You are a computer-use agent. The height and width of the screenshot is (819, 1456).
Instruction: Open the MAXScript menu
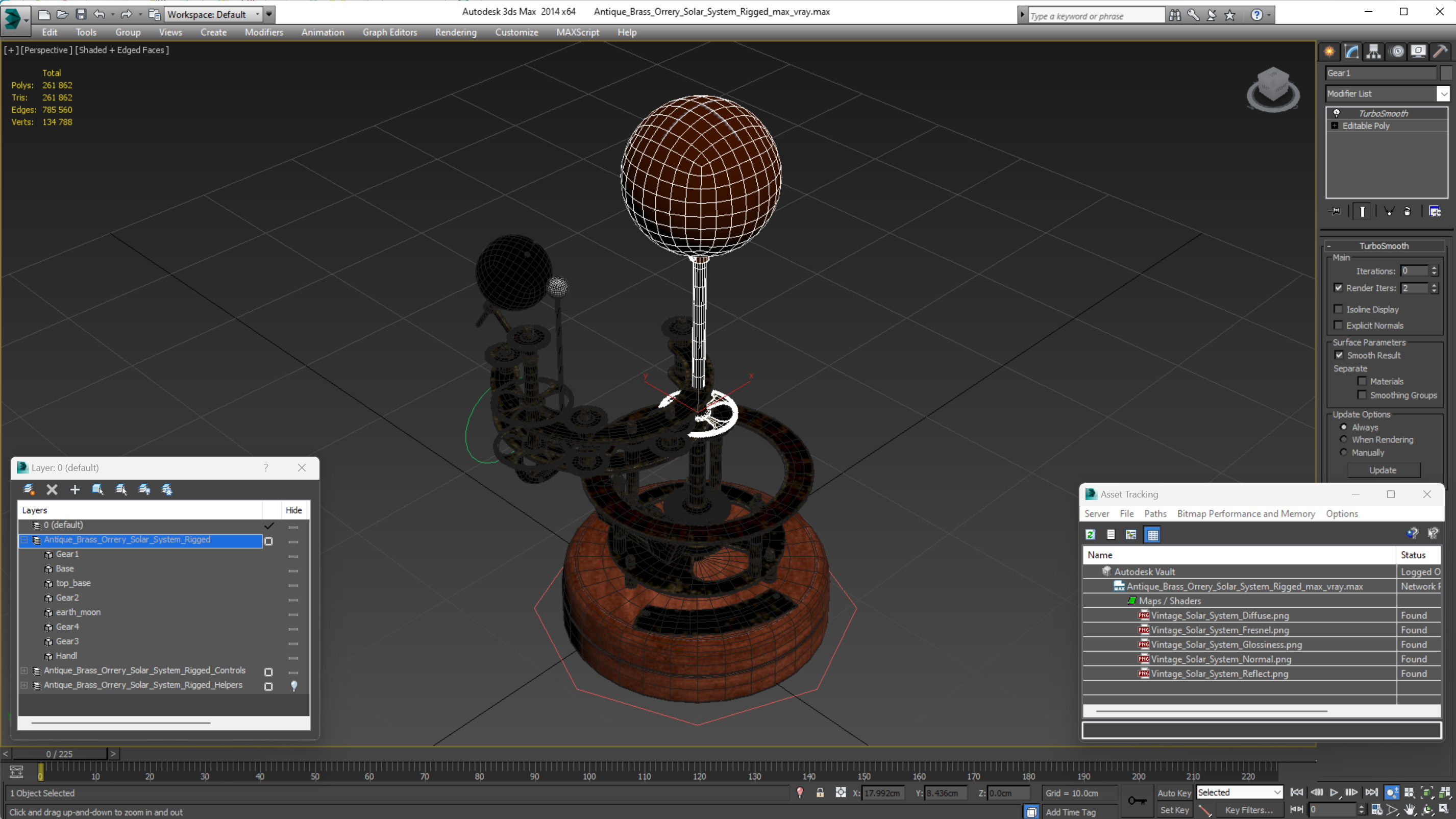578,32
